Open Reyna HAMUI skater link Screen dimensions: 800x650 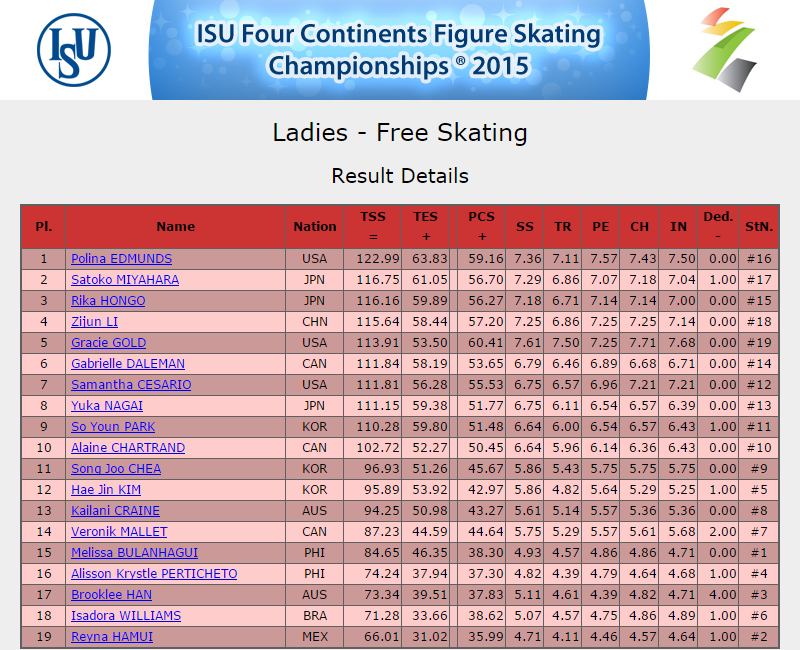click(x=112, y=636)
